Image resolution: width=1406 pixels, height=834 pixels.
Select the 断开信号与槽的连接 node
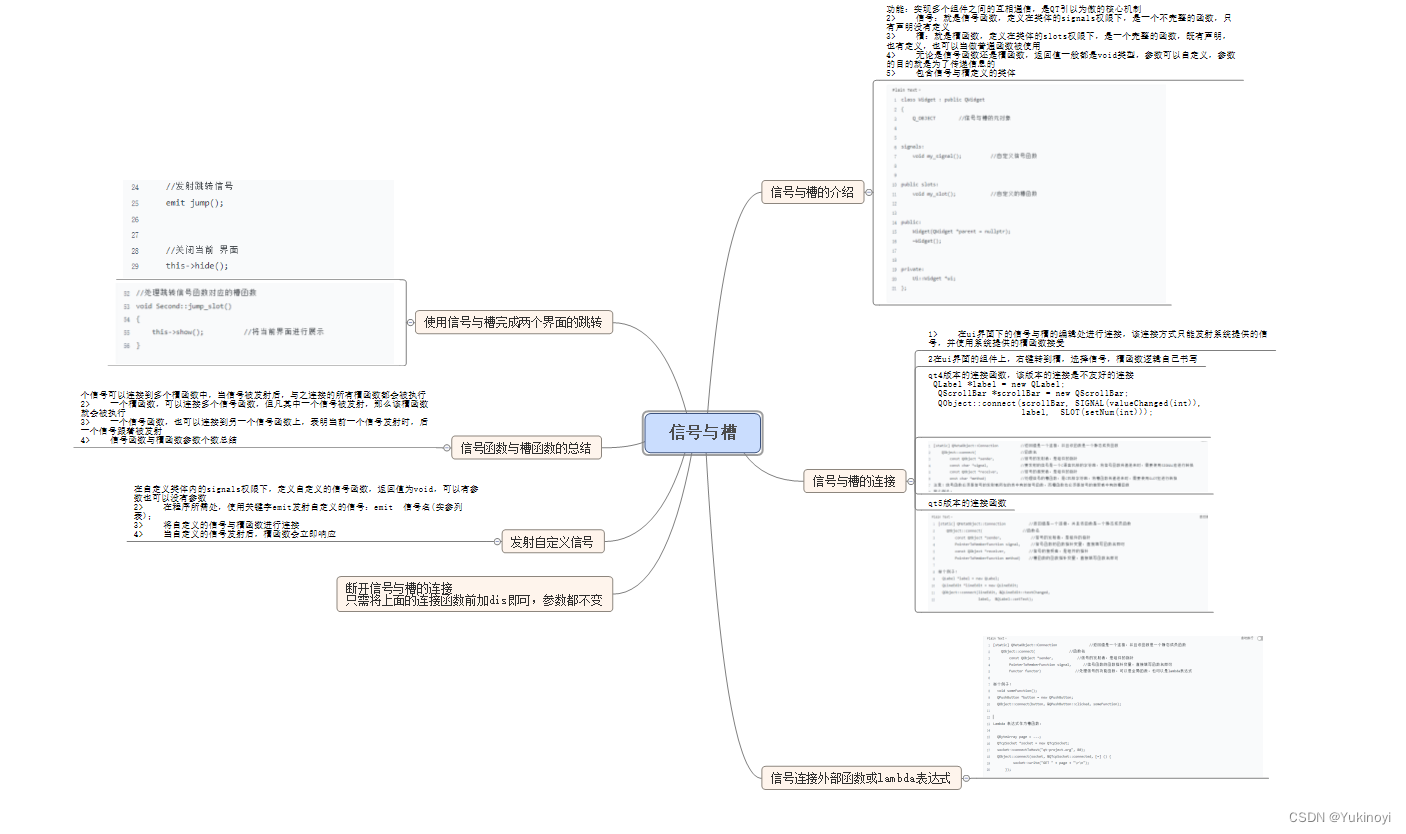474,594
